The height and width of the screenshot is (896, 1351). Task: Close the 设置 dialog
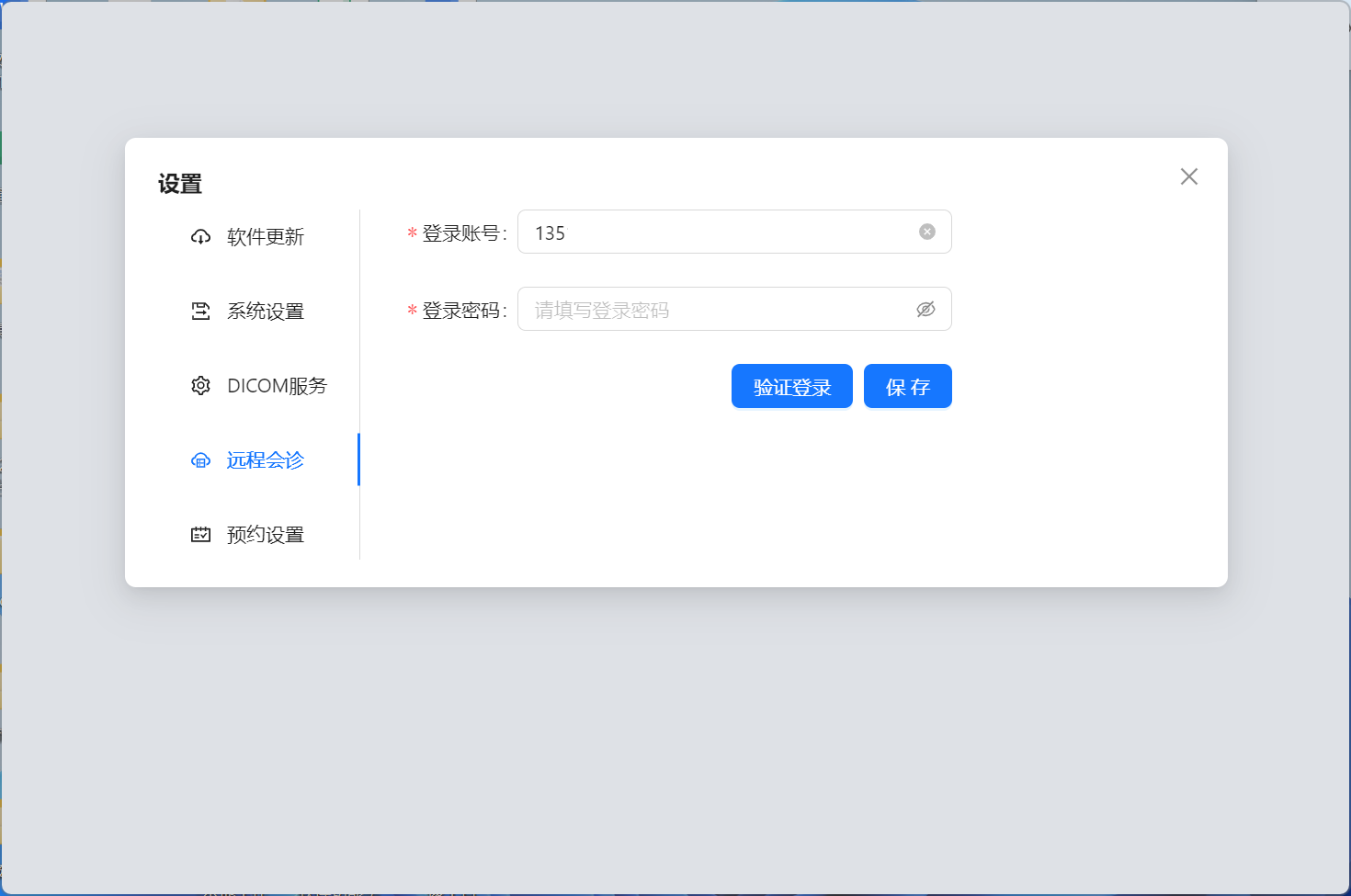click(x=1188, y=176)
